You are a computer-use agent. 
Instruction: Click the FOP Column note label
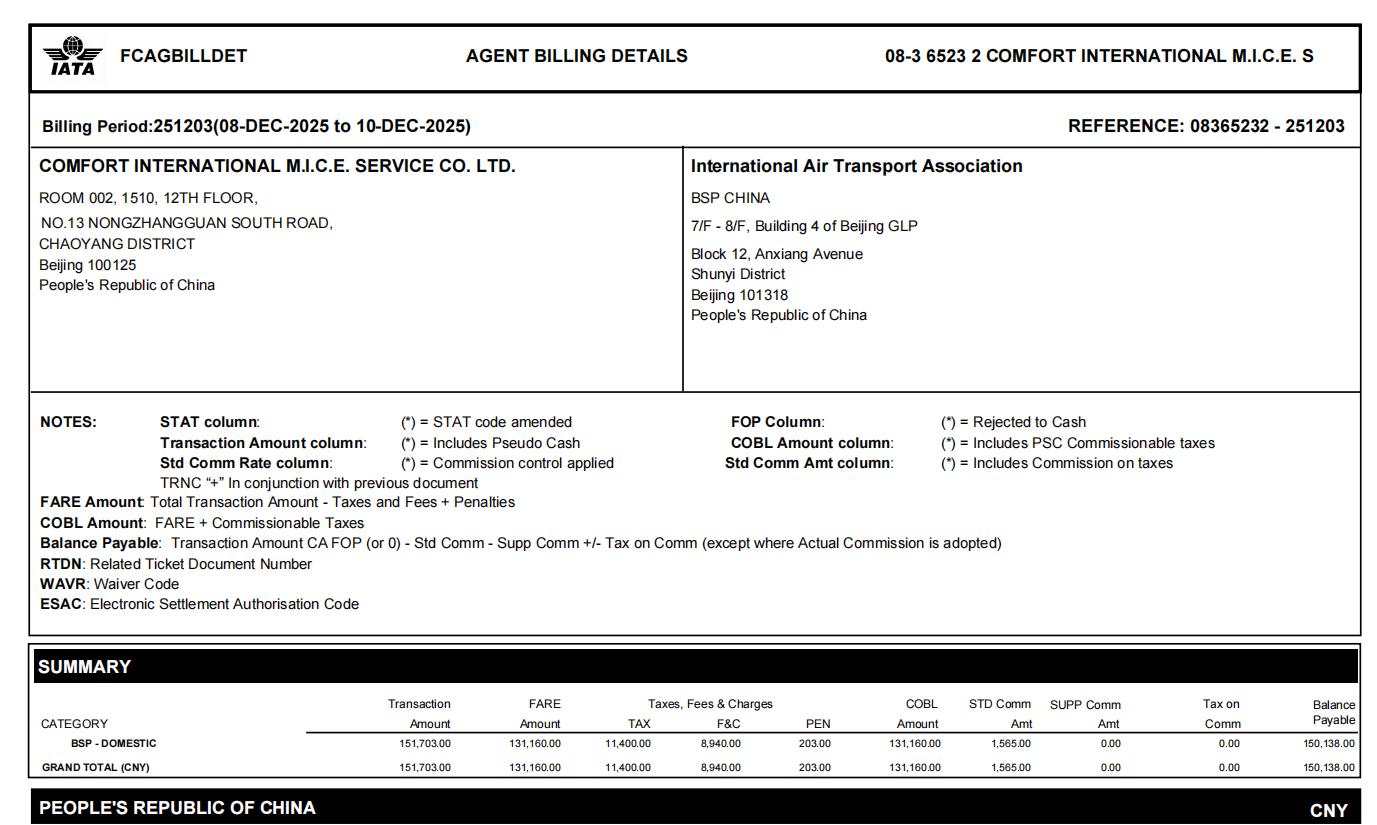click(x=777, y=422)
